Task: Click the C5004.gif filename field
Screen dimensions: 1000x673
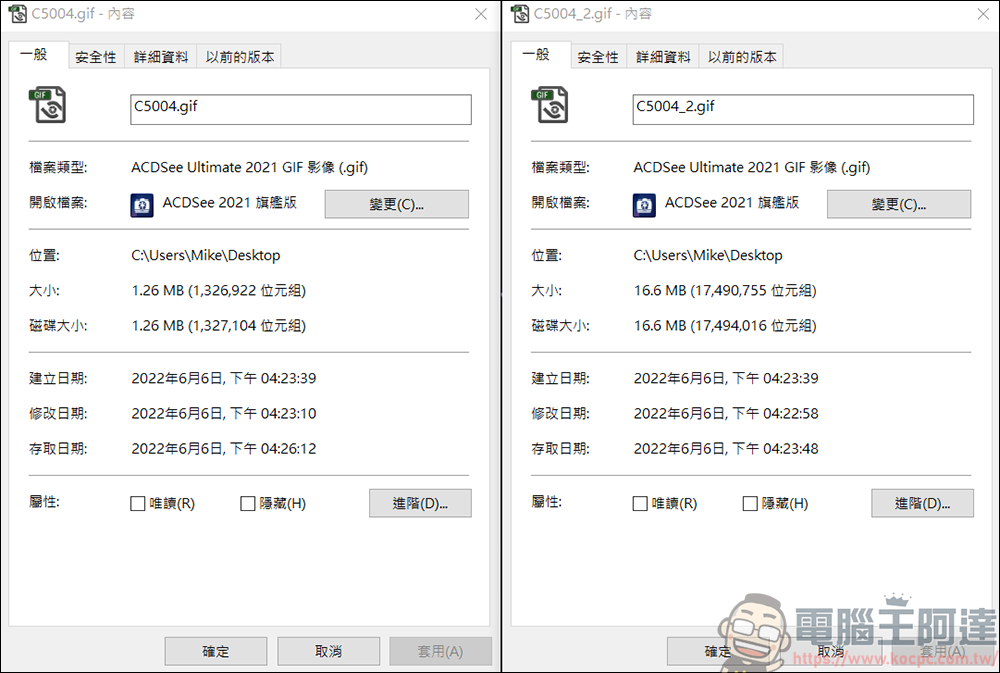Action: (x=301, y=110)
